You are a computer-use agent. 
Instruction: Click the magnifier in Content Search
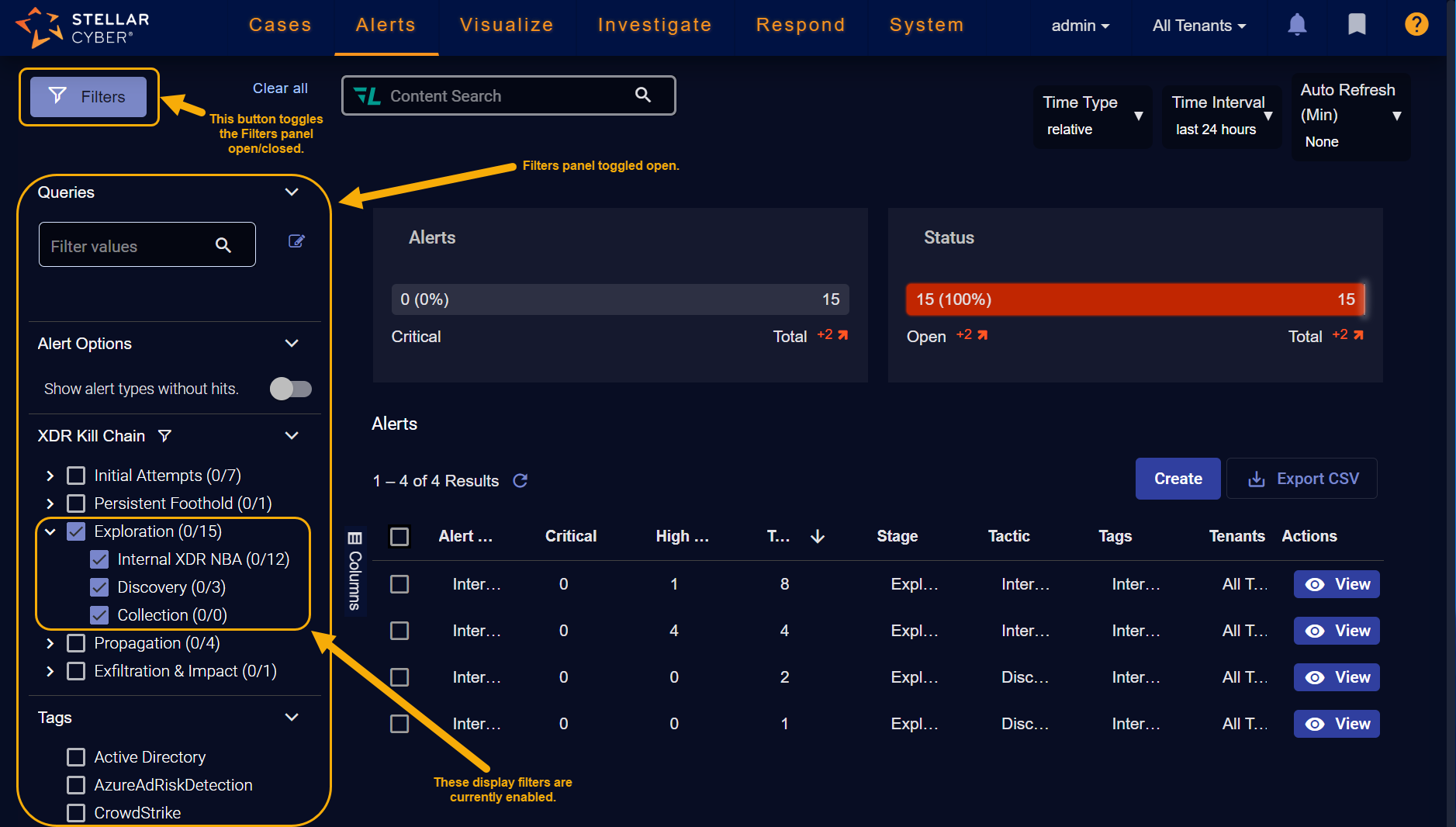(x=642, y=95)
